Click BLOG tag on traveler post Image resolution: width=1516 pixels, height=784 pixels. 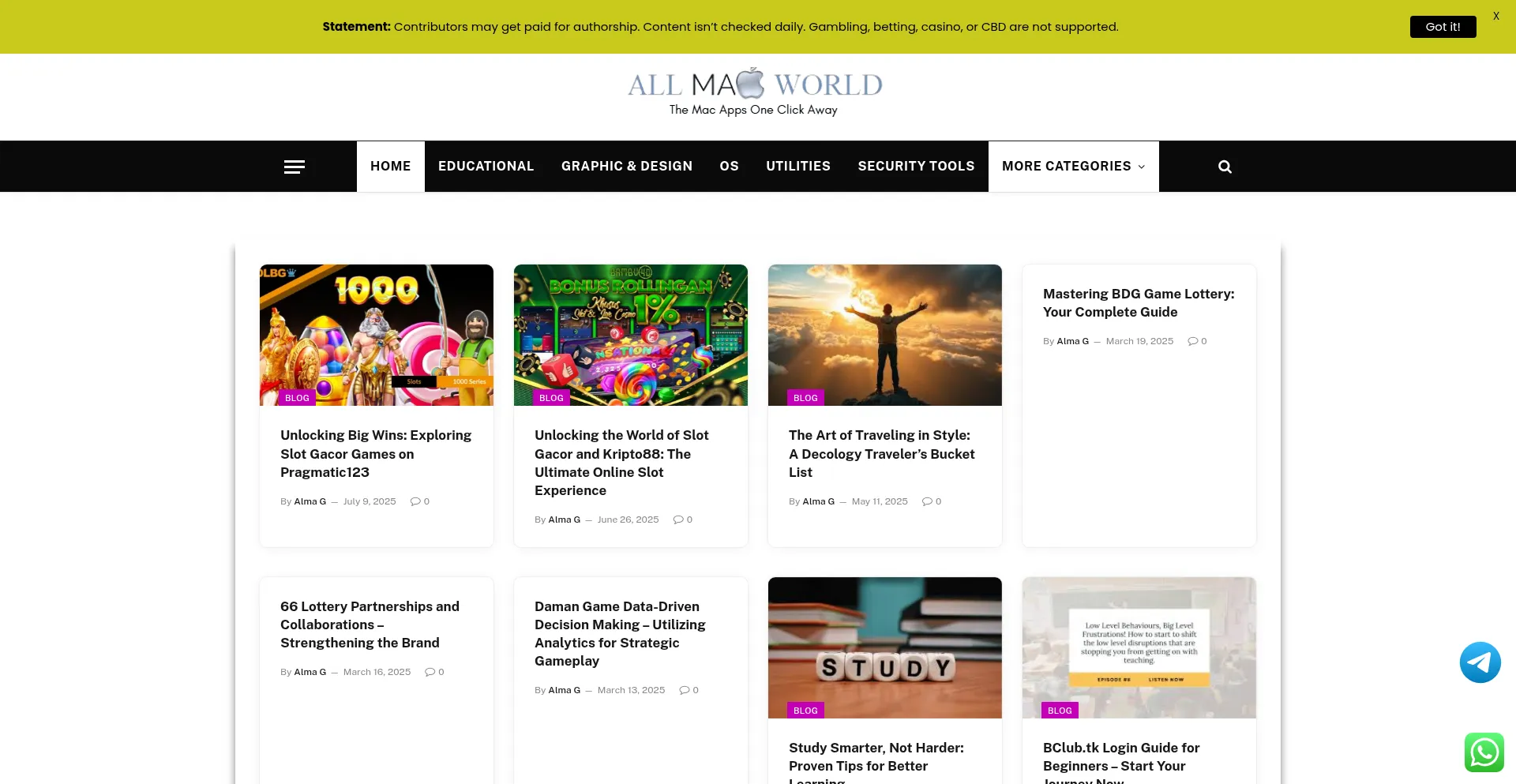pos(805,398)
